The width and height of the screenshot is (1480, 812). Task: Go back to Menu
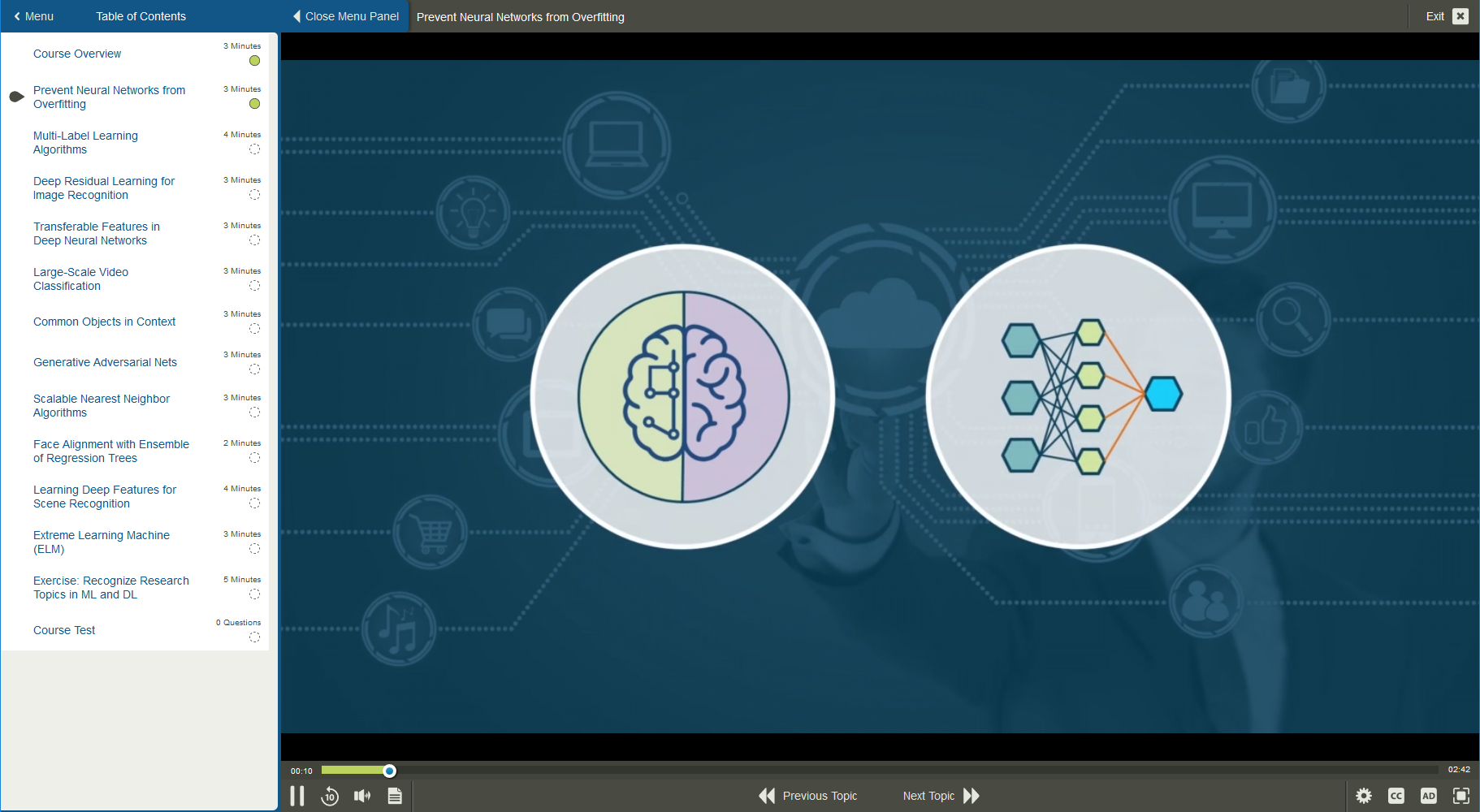click(x=33, y=16)
